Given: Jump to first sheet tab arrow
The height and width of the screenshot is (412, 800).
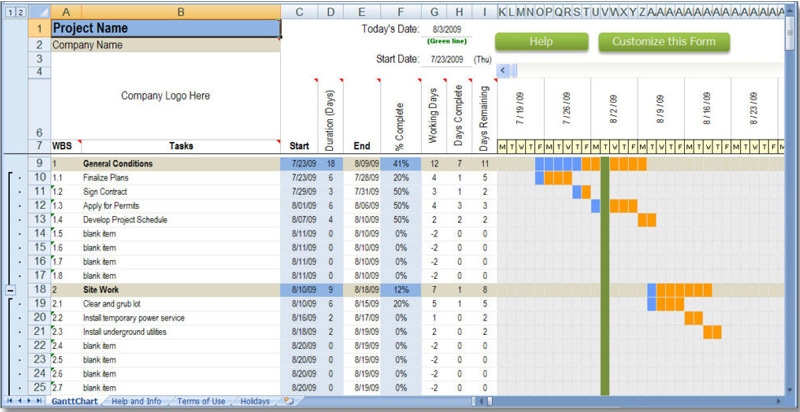Looking at the screenshot, I should point(10,401).
